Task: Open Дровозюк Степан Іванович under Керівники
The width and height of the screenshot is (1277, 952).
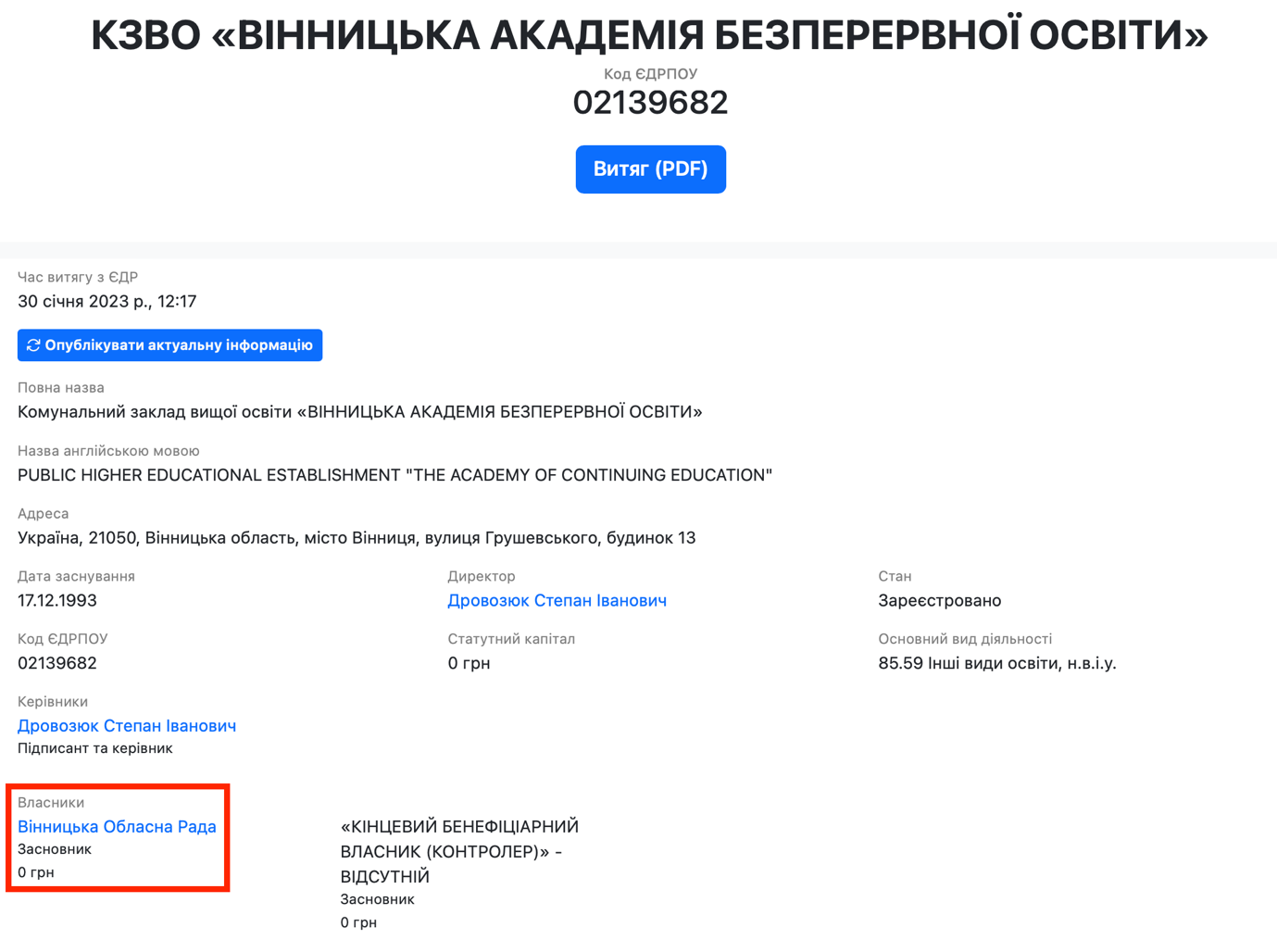Action: coord(127,726)
